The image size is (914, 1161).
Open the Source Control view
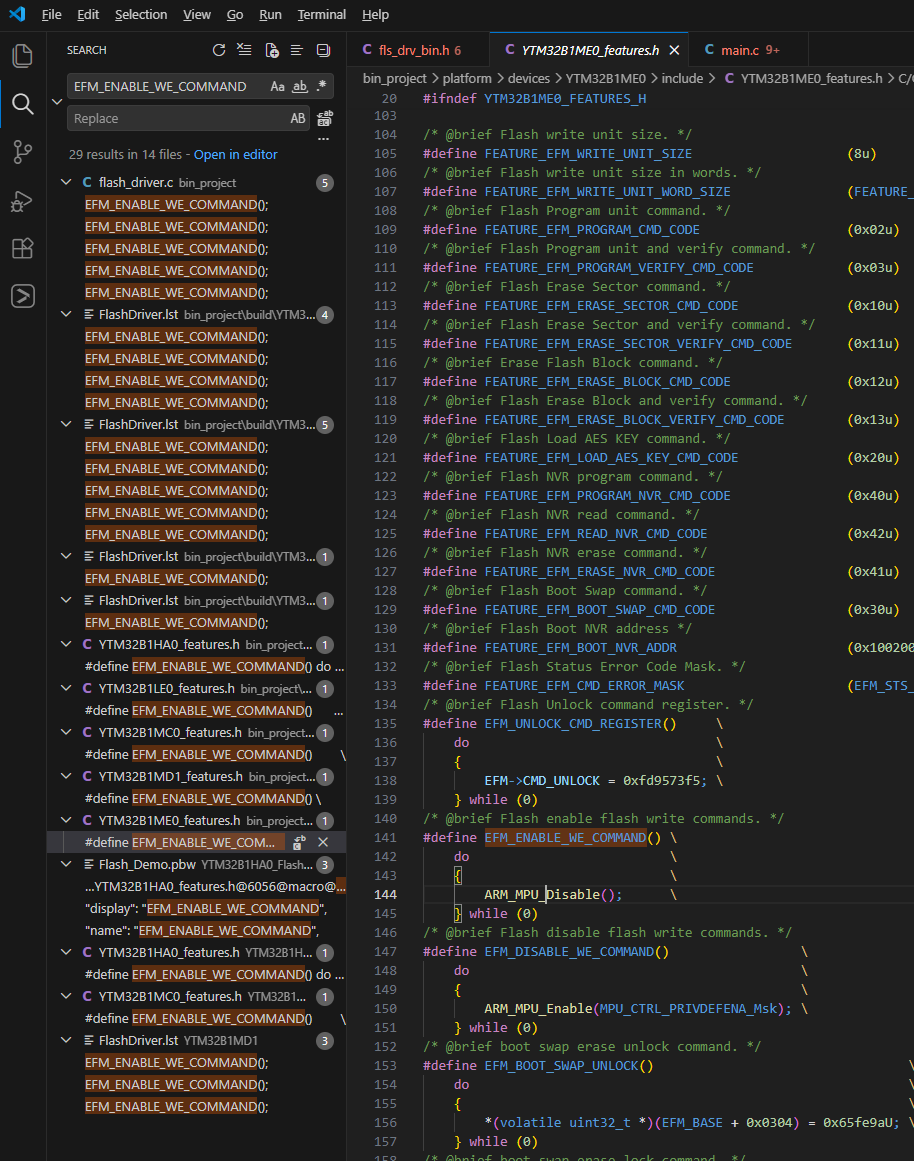click(x=22, y=152)
